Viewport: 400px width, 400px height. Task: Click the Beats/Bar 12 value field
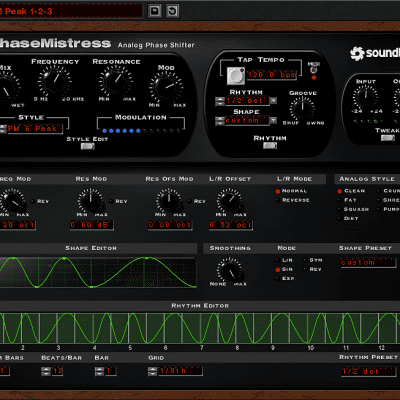click(x=57, y=371)
